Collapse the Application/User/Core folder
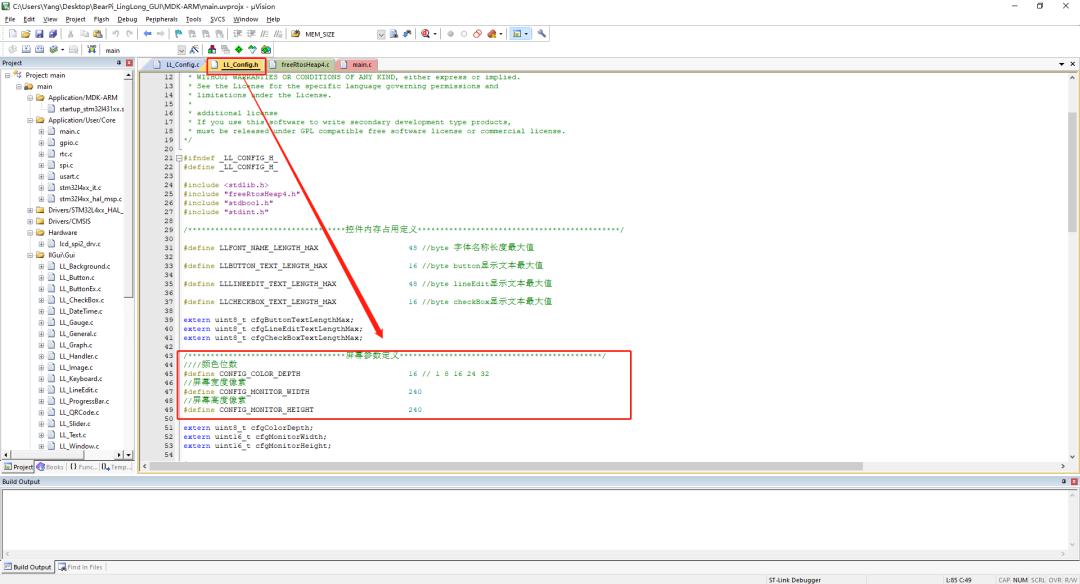This screenshot has height=584, width=1080. pyautogui.click(x=30, y=120)
